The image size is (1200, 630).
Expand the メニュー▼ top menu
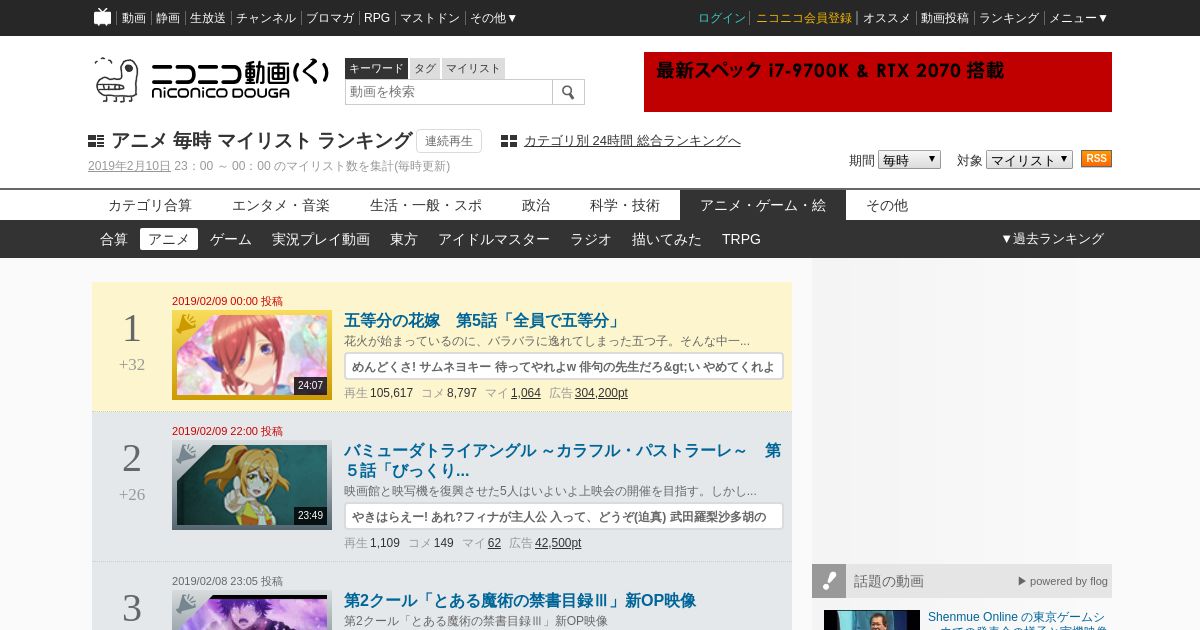tap(1078, 18)
